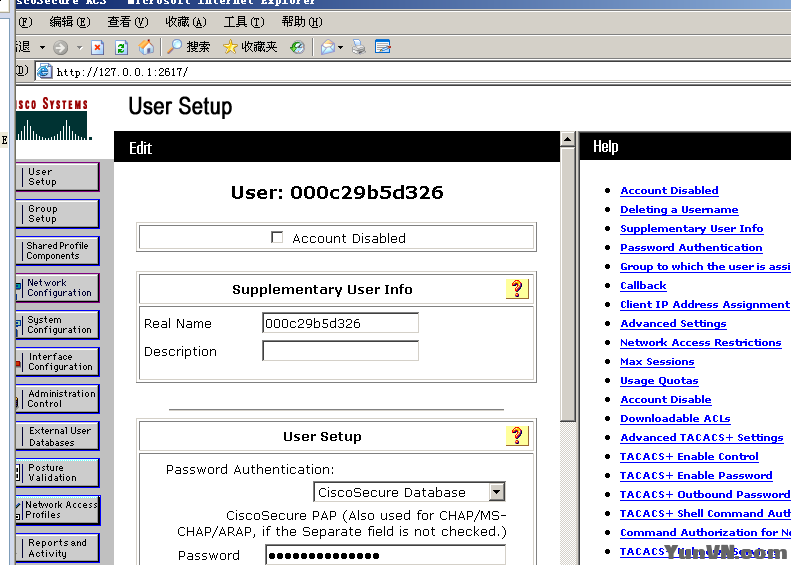This screenshot has height=565, width=791.
Task: Open Shared Profile Components
Action: [58, 251]
